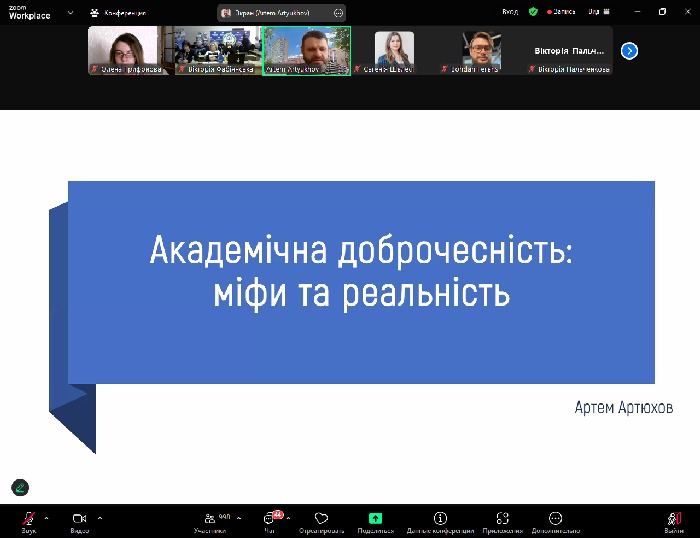This screenshot has height=538, width=700.
Task: Open the Приложения apps icon
Action: 502,519
